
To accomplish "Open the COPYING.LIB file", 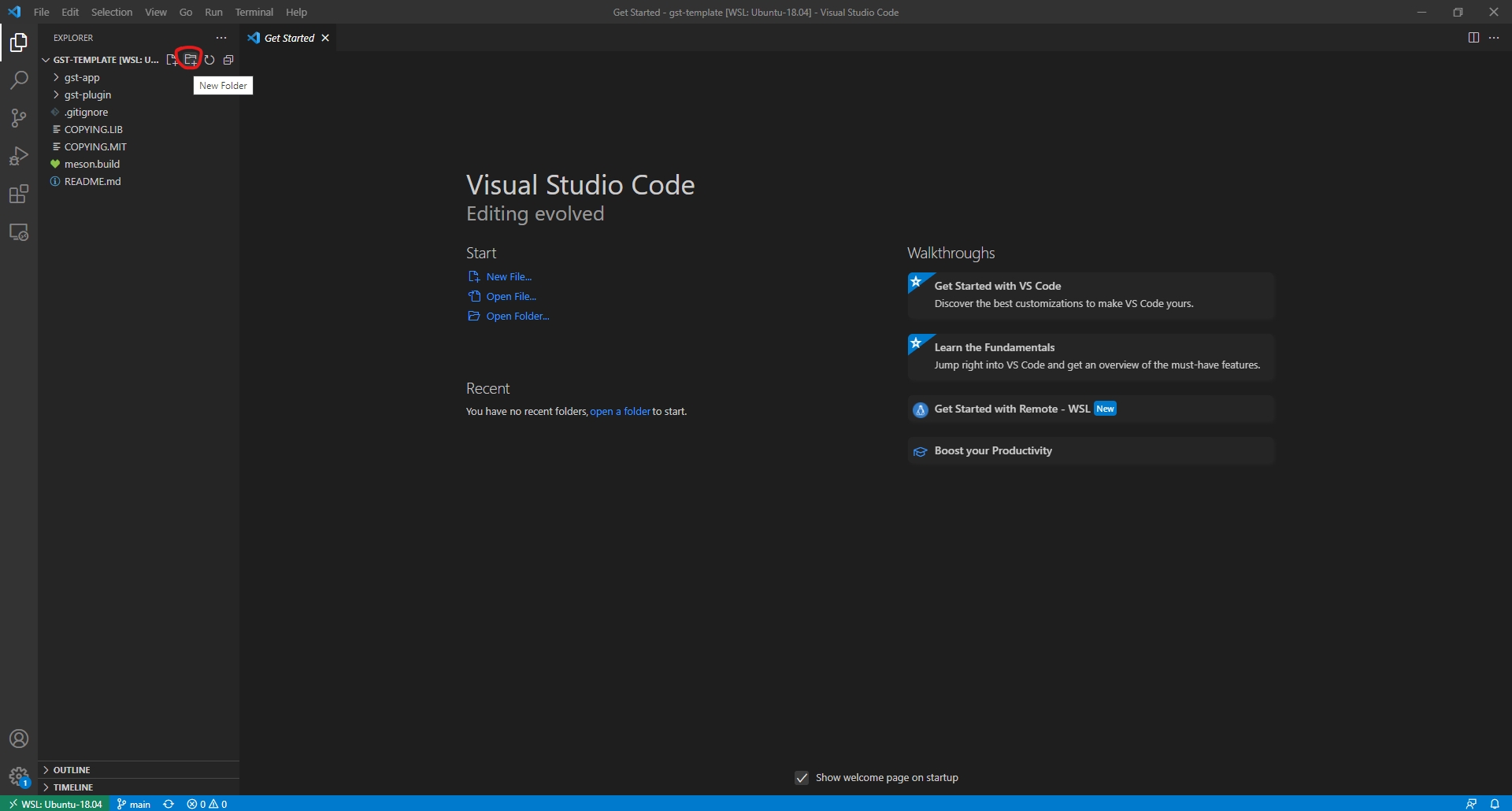I will (139, 129).
